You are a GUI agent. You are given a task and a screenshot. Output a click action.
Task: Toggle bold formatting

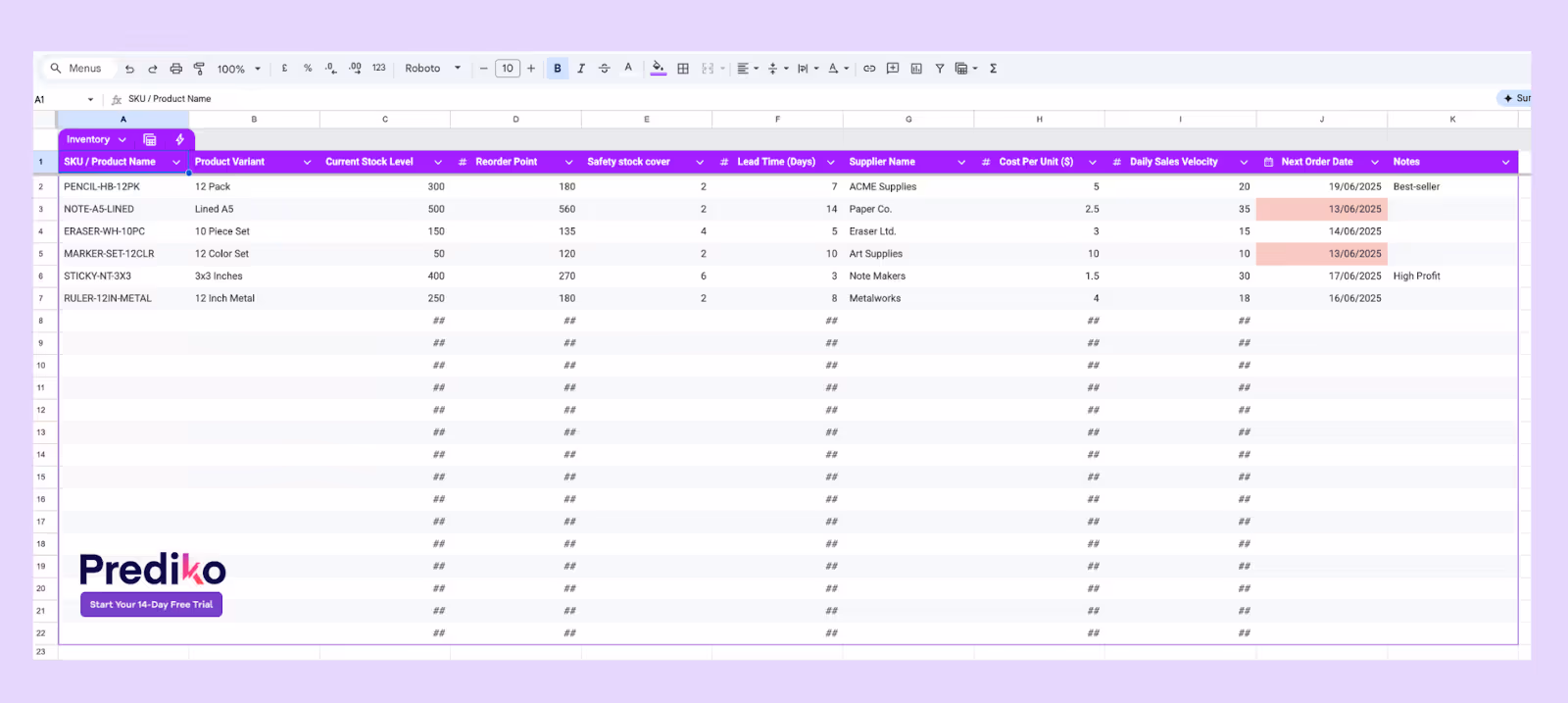[x=558, y=69]
